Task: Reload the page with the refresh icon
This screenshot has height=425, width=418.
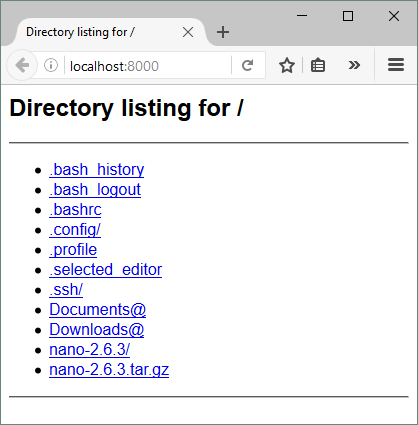Action: (248, 65)
